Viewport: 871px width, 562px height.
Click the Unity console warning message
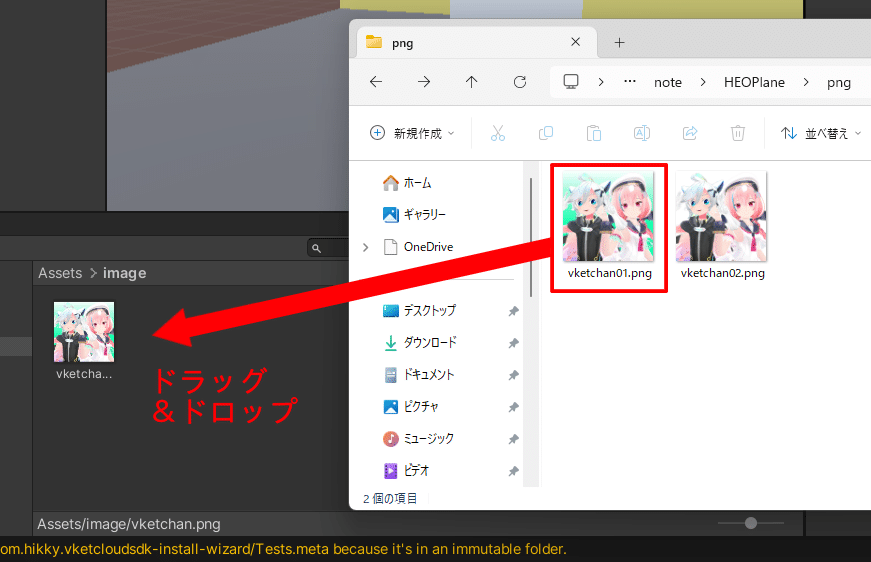click(283, 549)
